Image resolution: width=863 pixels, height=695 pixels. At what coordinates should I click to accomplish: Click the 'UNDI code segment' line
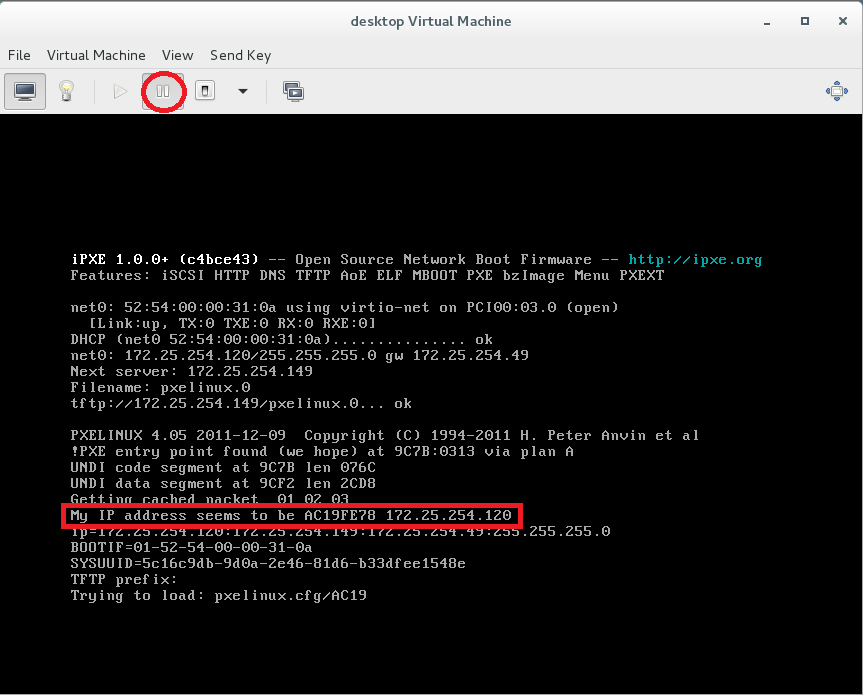click(x=223, y=467)
